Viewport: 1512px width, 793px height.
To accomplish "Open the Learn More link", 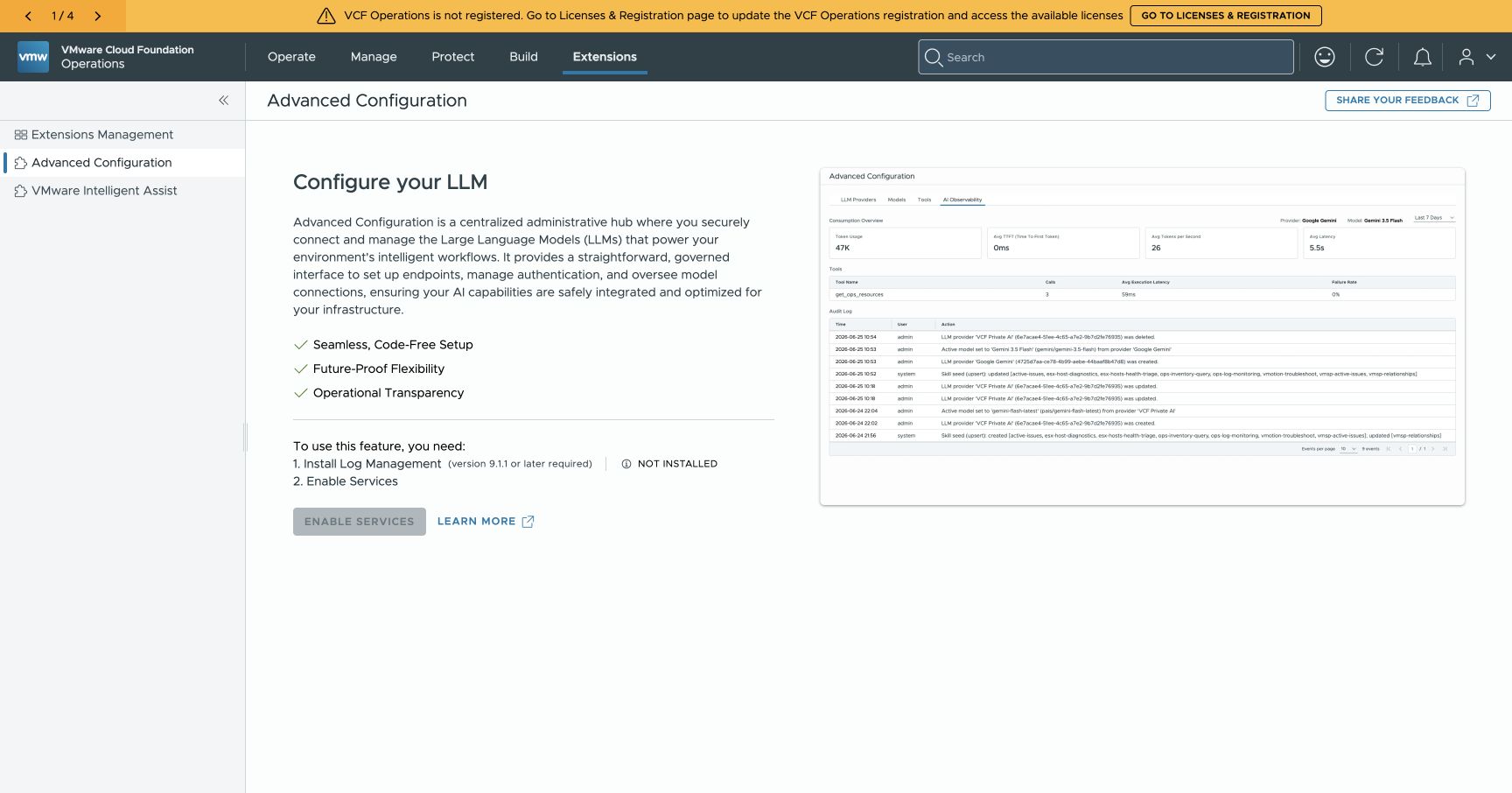I will (486, 522).
